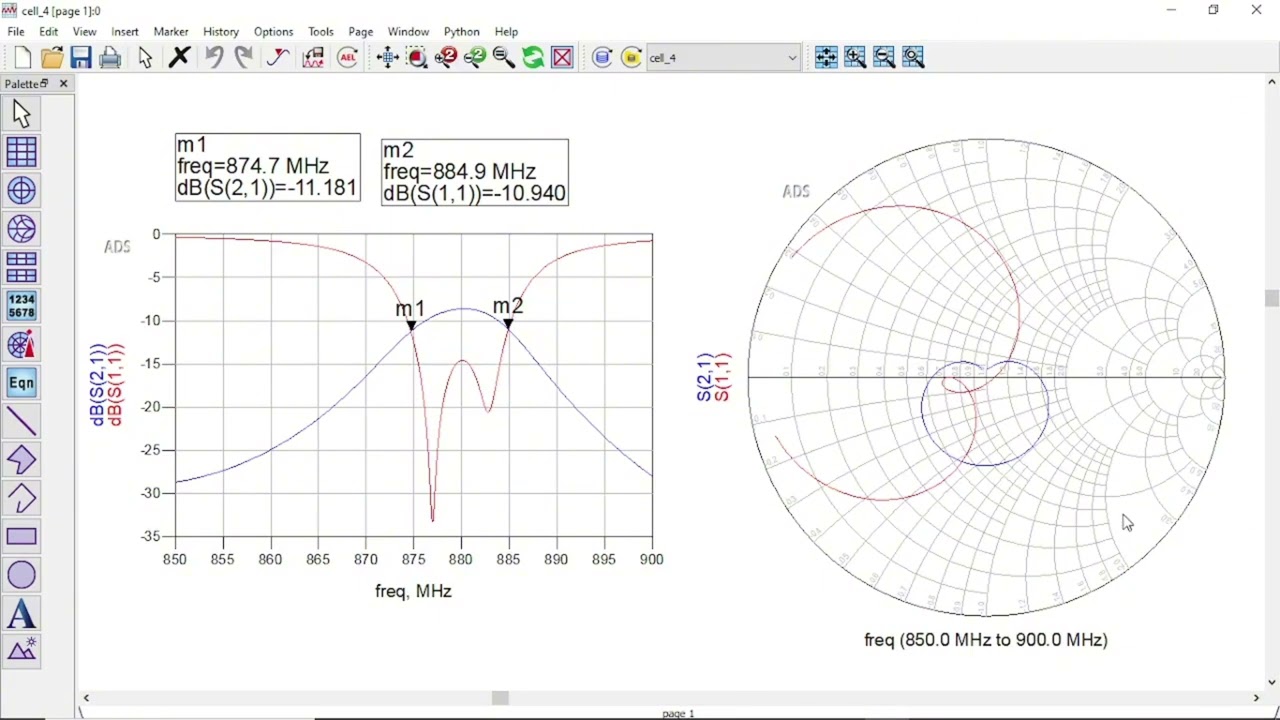This screenshot has width=1280, height=720.
Task: Open the Insert menu
Action: pyautogui.click(x=125, y=32)
